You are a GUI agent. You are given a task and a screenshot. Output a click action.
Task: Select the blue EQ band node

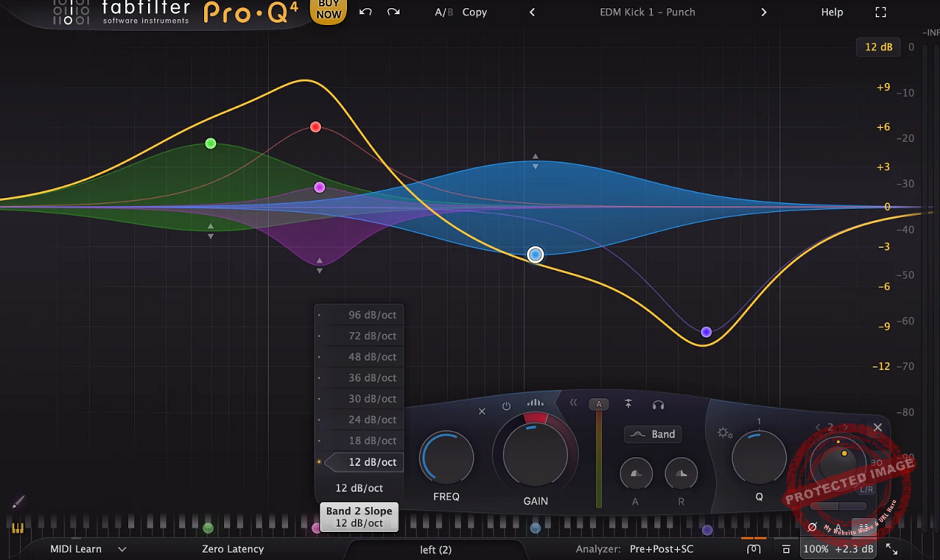click(x=535, y=254)
